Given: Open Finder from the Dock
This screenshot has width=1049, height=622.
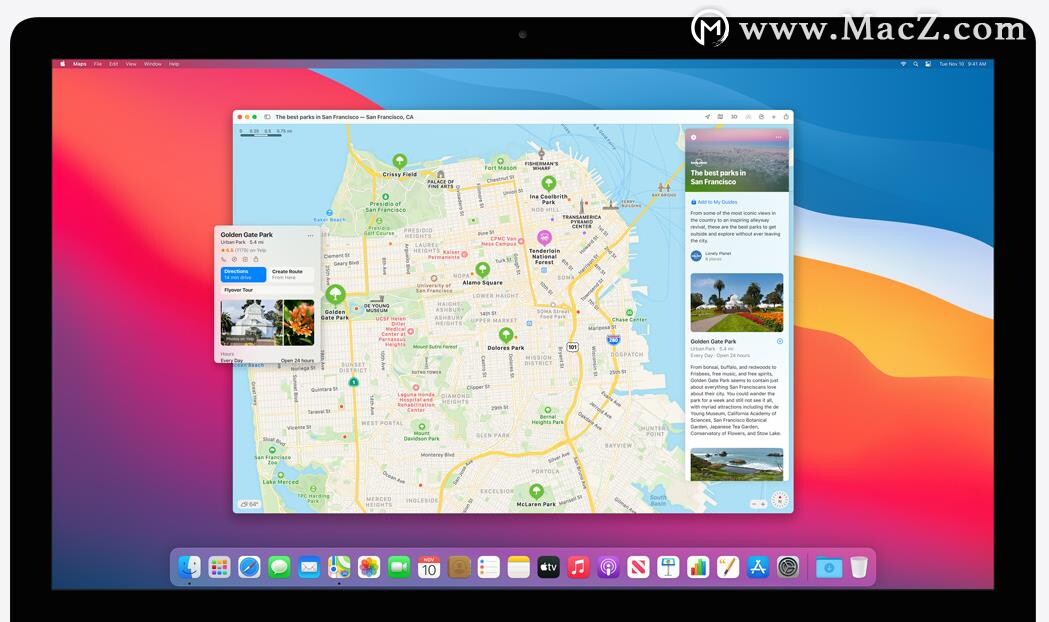Looking at the screenshot, I should tap(189, 567).
